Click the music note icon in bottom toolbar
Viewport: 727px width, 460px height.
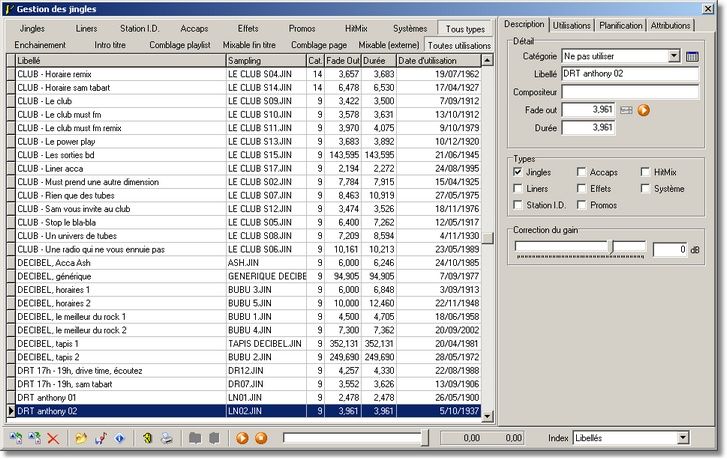coord(101,438)
